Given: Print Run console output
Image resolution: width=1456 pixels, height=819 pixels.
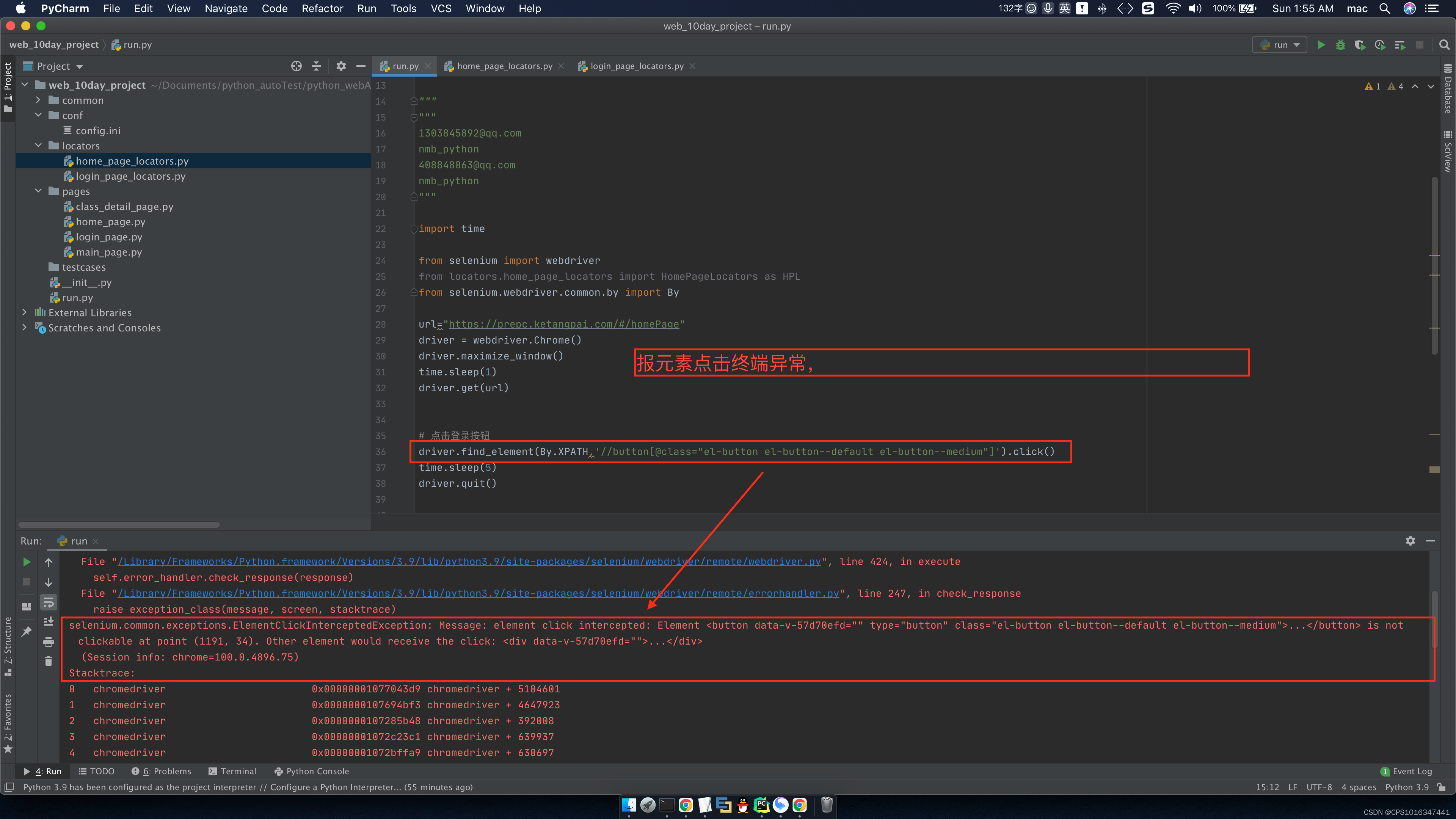Looking at the screenshot, I should point(49,642).
